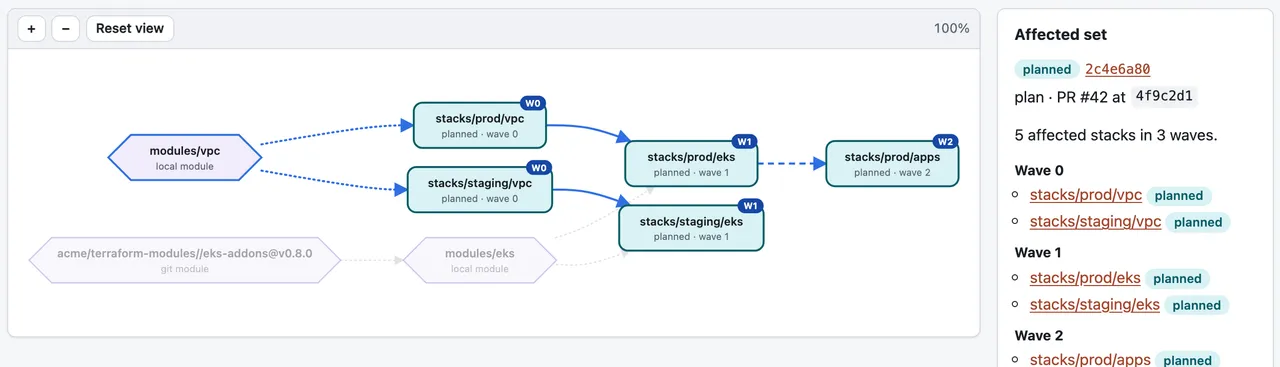This screenshot has width=1280, height=367.
Task: Open stacks/staging/vpc link under Wave 0
Action: 1096,221
